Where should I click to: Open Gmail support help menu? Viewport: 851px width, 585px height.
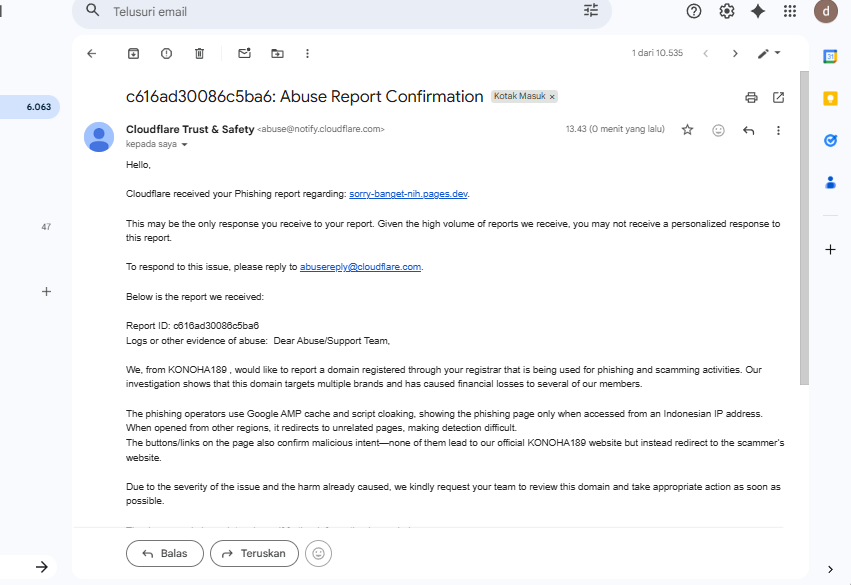pos(694,11)
